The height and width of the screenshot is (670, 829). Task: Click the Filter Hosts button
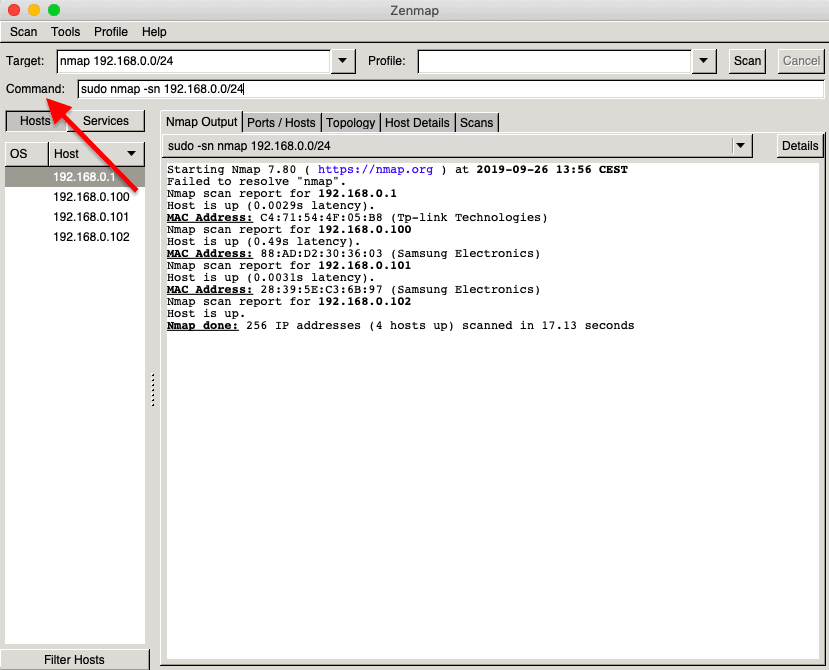pos(75,659)
